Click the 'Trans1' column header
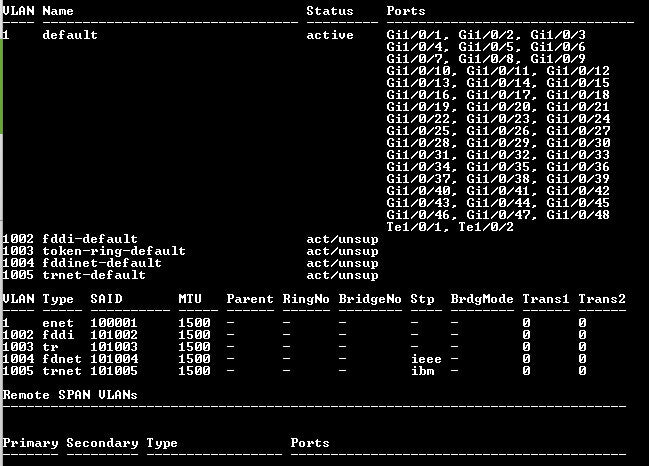 (546, 299)
